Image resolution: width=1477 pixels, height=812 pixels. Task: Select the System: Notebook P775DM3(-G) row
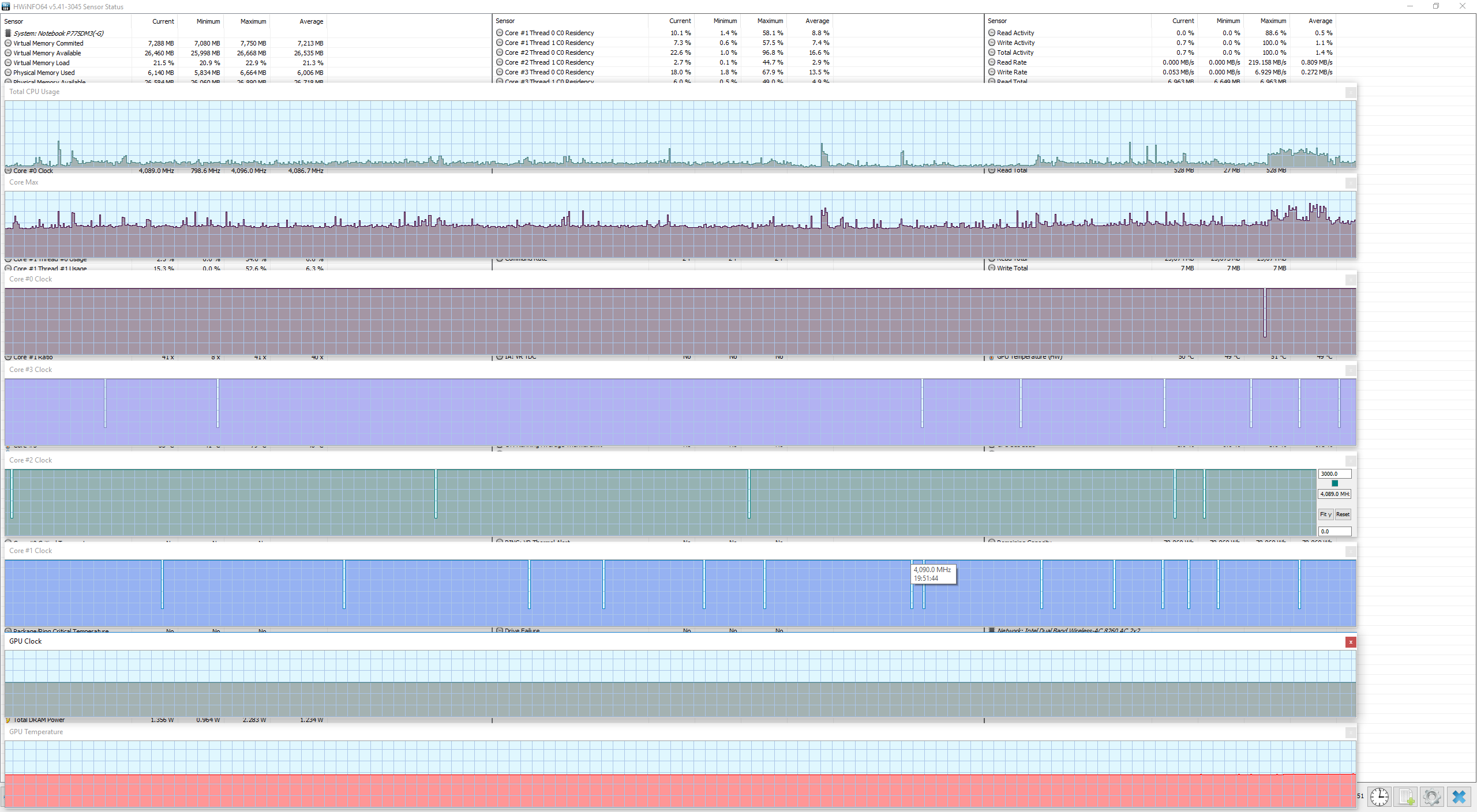pos(58,33)
